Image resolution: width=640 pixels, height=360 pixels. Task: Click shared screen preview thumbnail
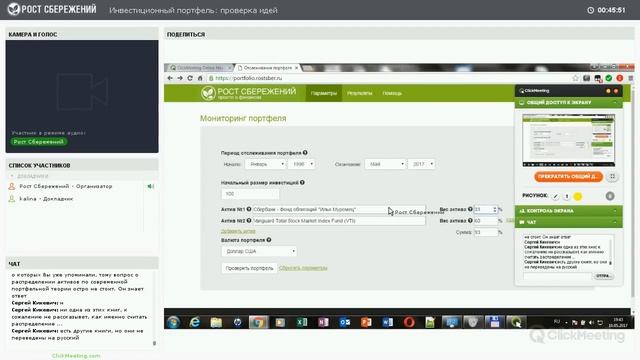point(568,140)
